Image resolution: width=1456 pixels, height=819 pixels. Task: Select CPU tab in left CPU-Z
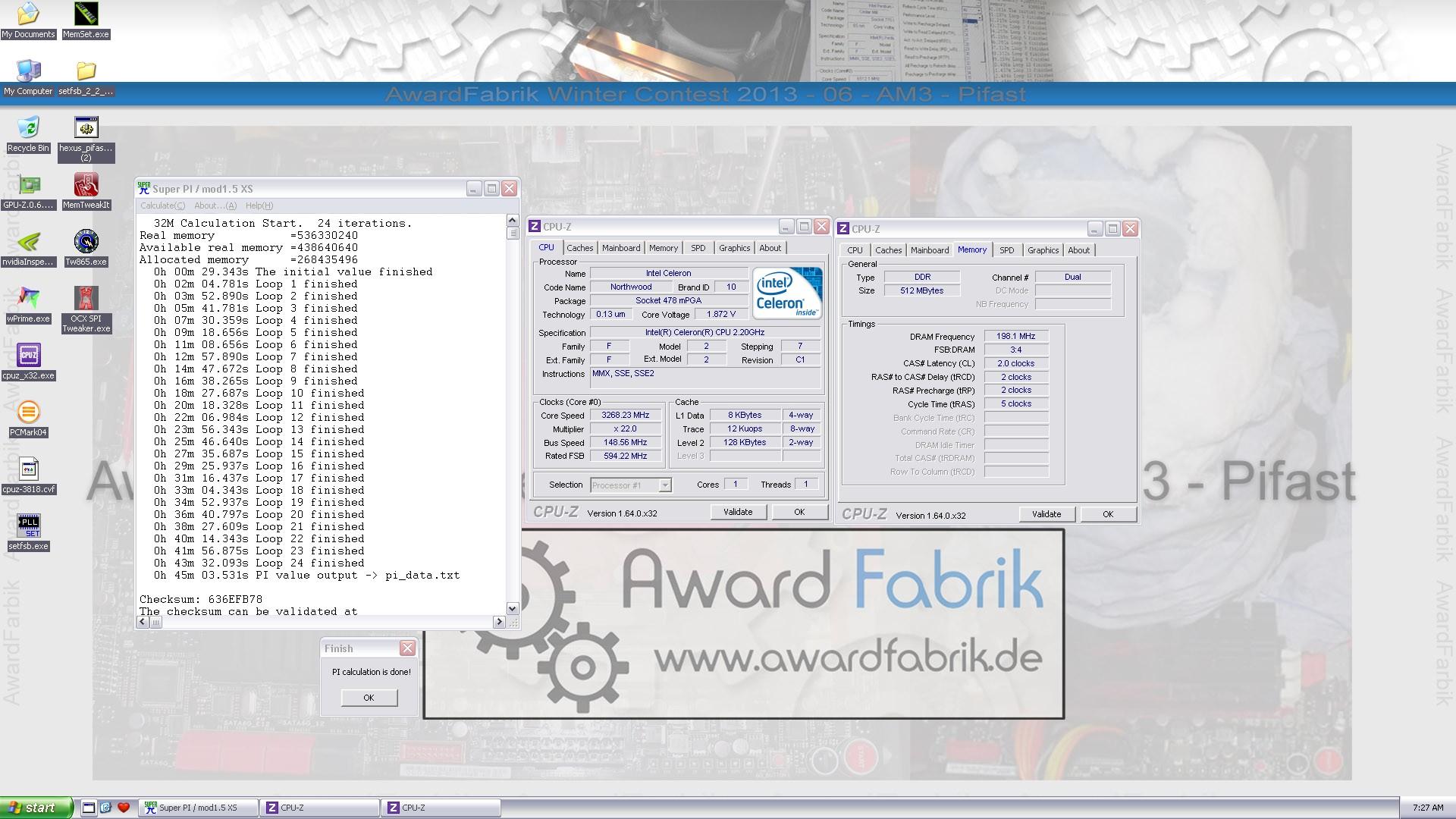[546, 247]
